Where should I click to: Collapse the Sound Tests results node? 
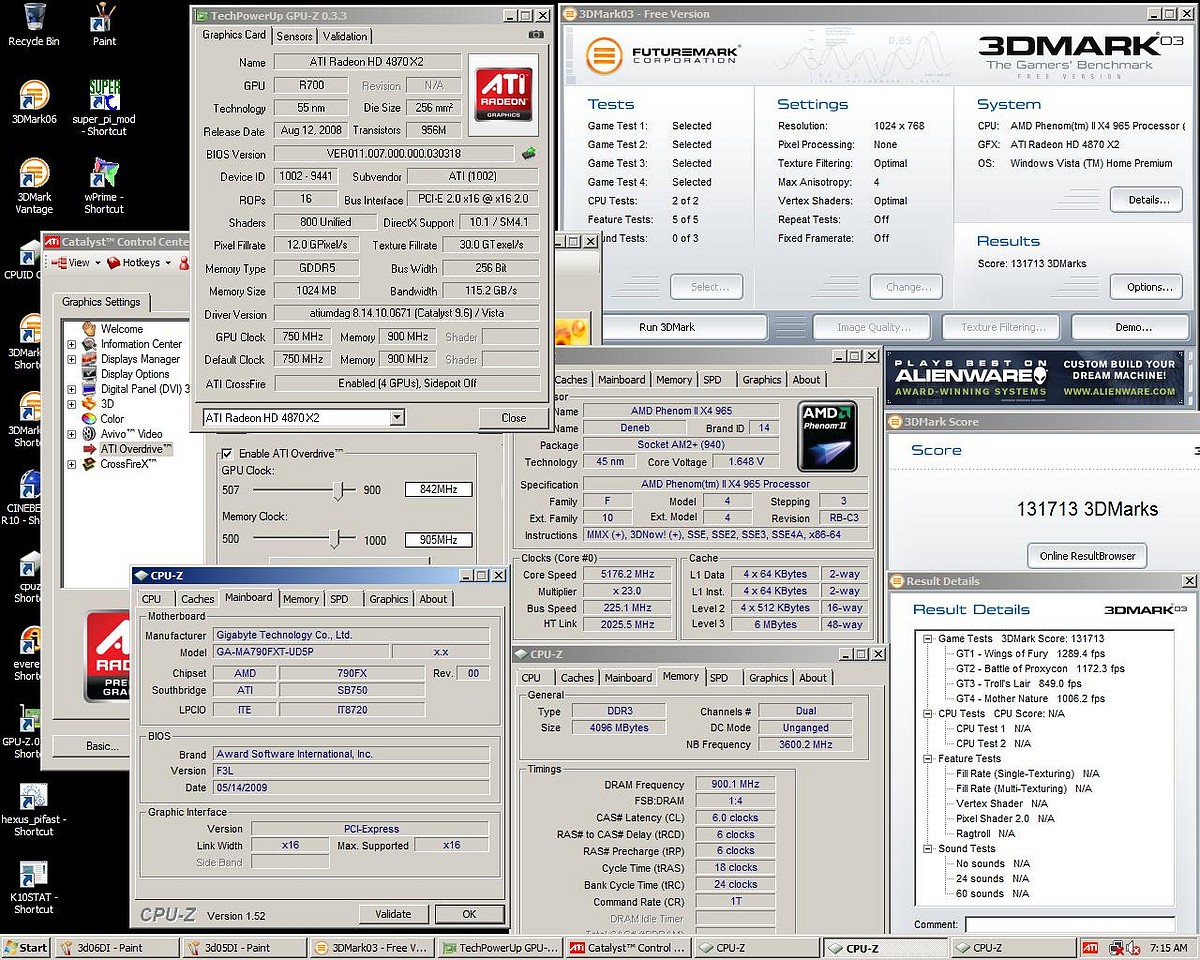(928, 848)
